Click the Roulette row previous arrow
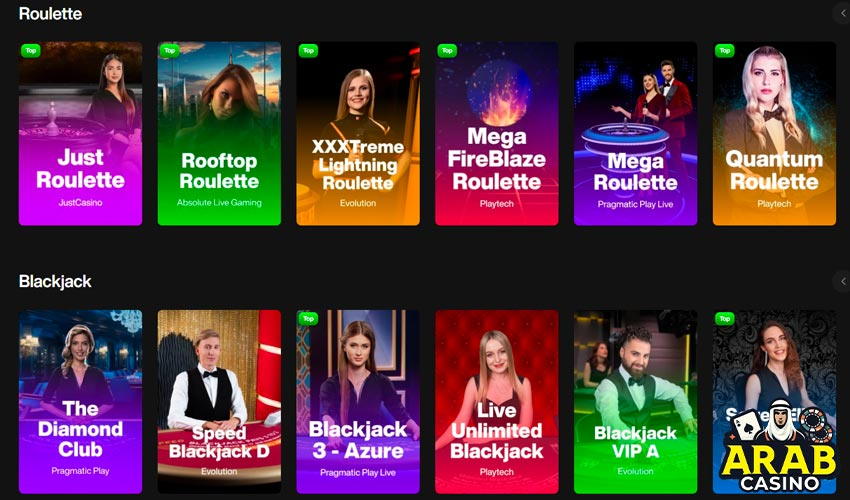 [x=842, y=14]
